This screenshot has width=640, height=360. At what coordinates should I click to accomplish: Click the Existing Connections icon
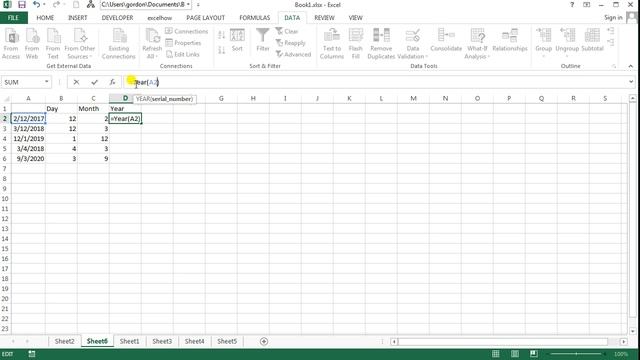118,44
